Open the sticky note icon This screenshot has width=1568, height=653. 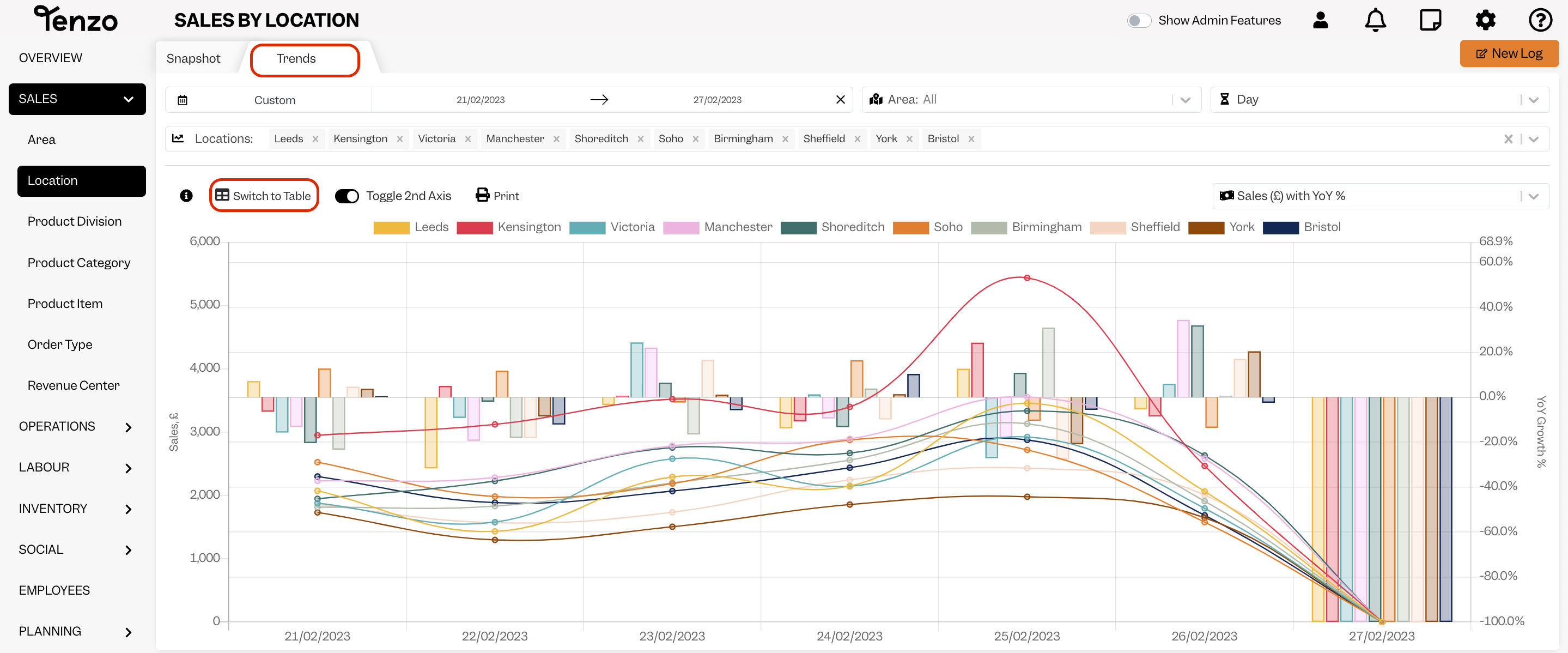point(1430,20)
